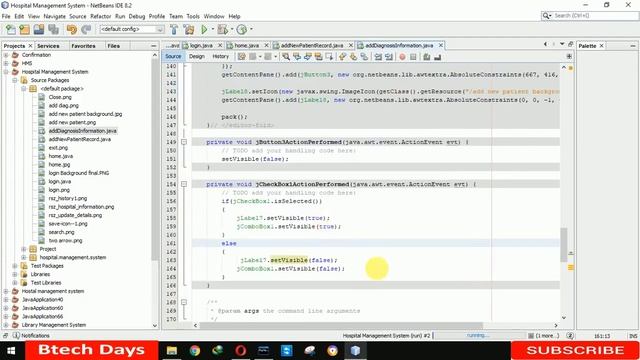This screenshot has height=360, width=640.
Task: Click the New File toolbar icon
Action: 11,29
